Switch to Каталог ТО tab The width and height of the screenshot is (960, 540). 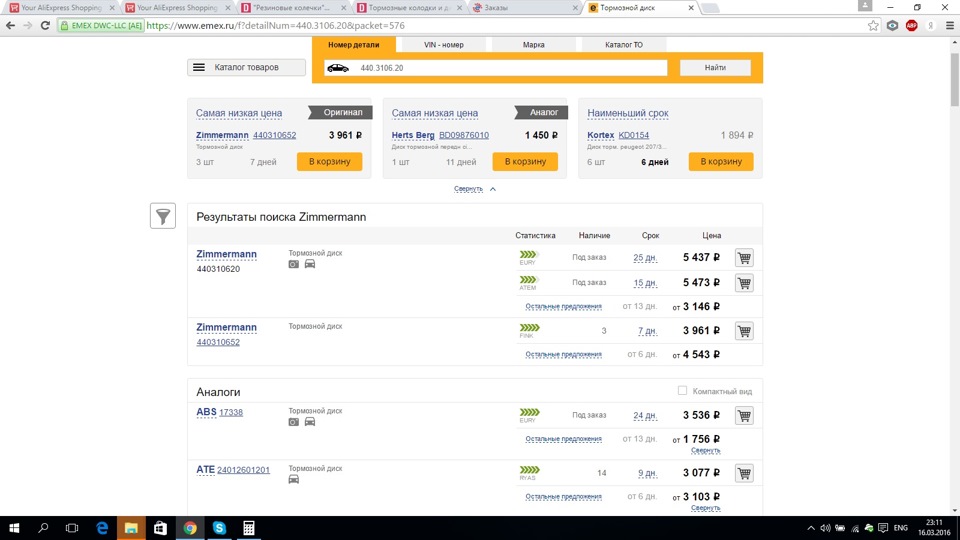624,45
